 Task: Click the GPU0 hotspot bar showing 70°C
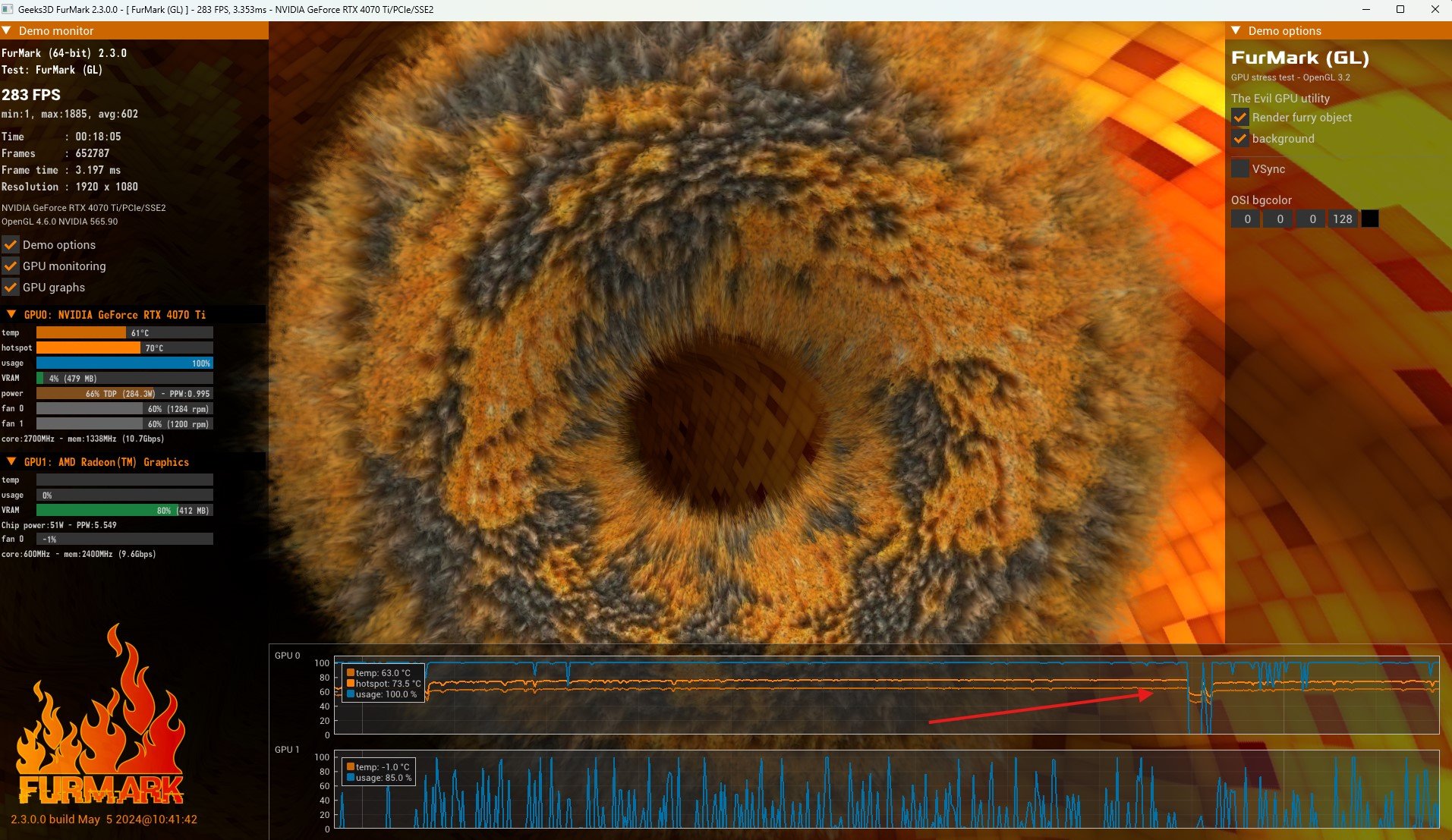[x=124, y=348]
